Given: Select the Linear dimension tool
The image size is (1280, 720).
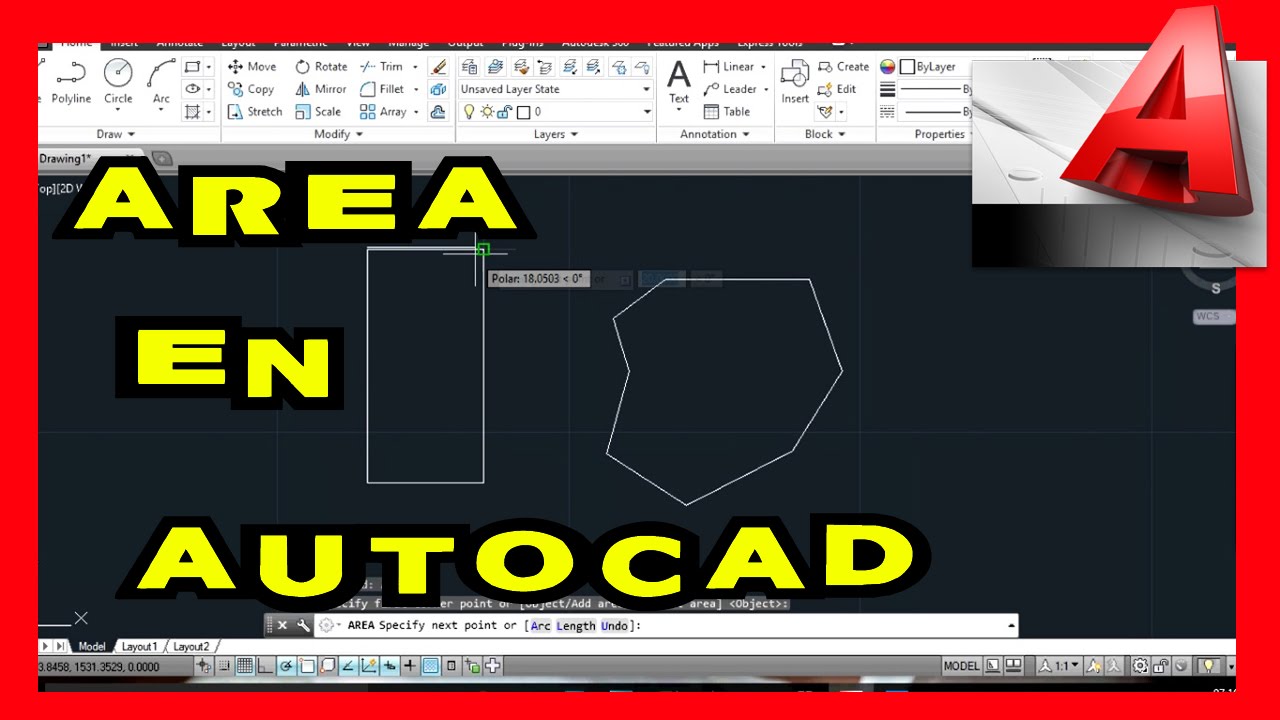Looking at the screenshot, I should point(729,67).
